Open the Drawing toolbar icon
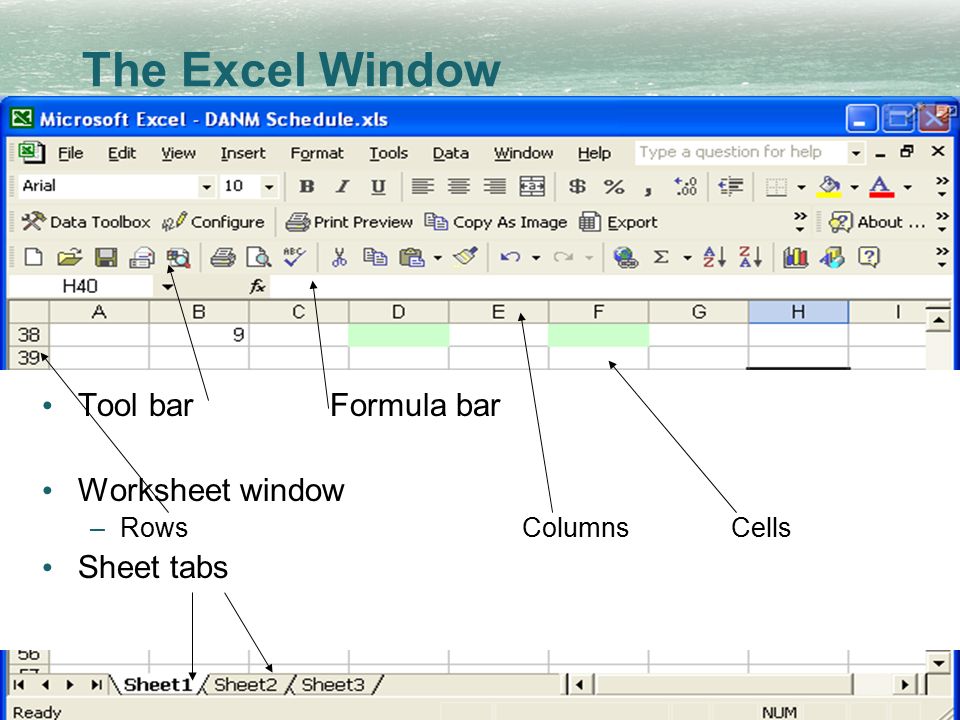The image size is (960, 720). 832,257
